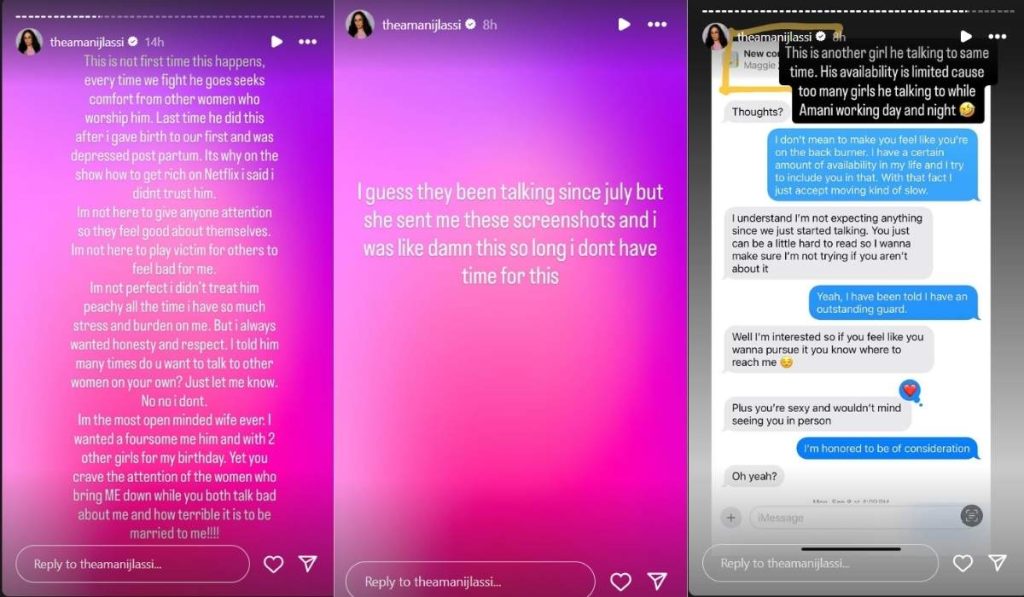Tap the plus icon beside iMessage field
The width and height of the screenshot is (1024, 597).
731,518
